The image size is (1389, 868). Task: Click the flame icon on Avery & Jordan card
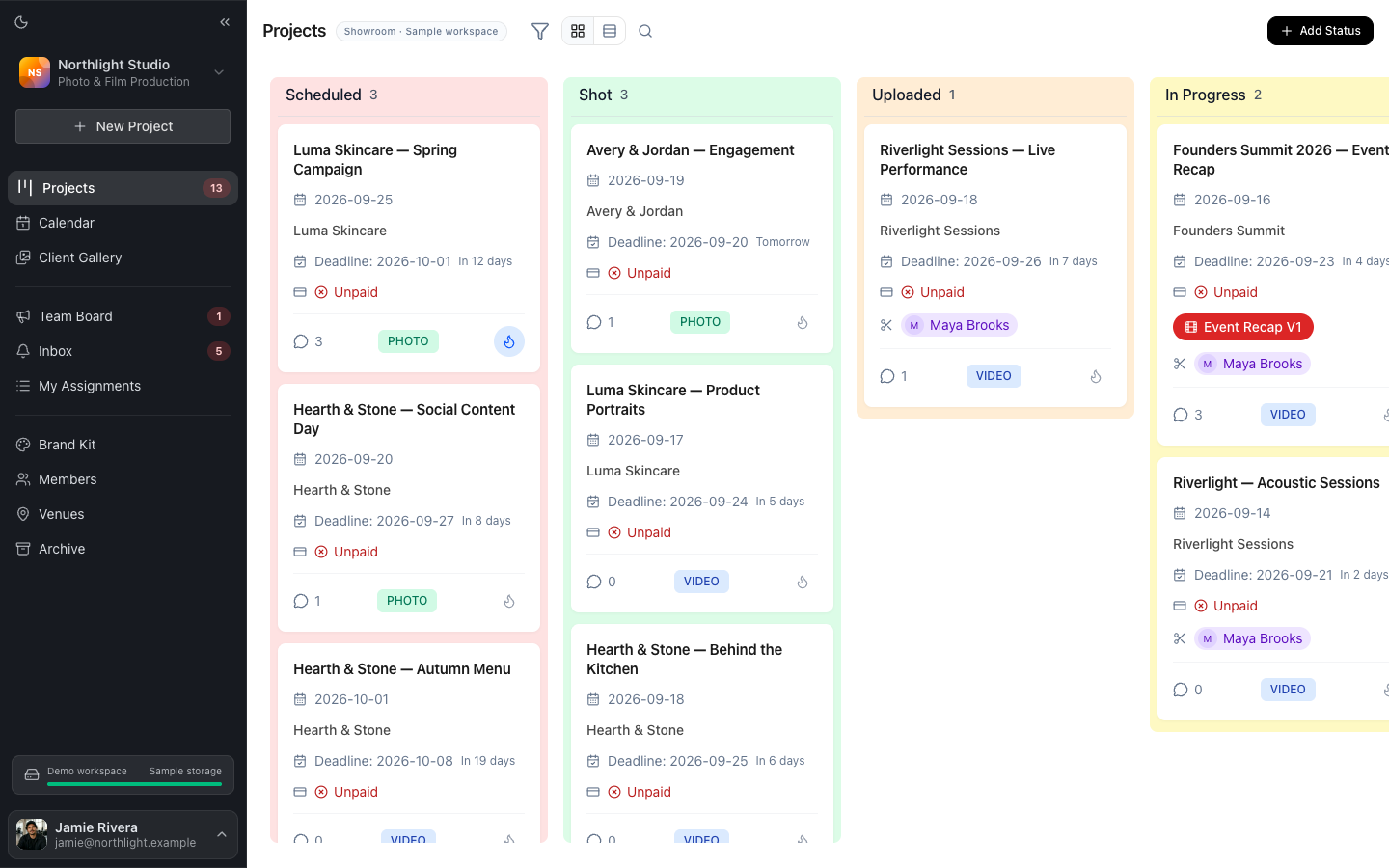[803, 322]
